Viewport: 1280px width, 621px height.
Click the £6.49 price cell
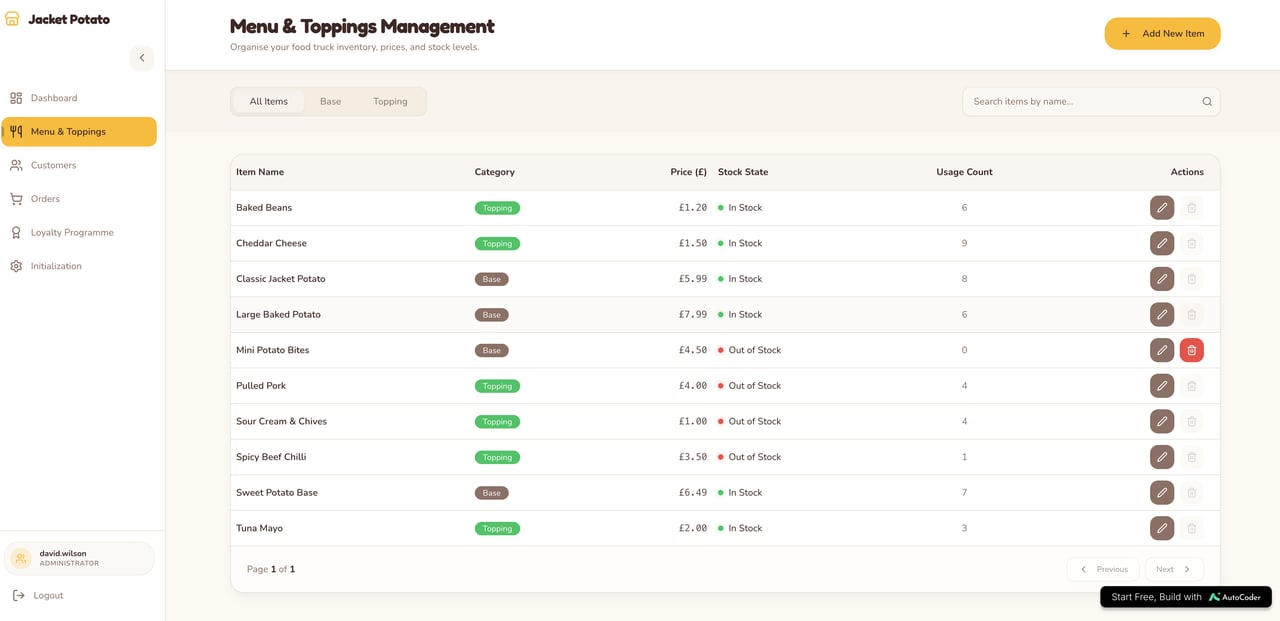[693, 493]
